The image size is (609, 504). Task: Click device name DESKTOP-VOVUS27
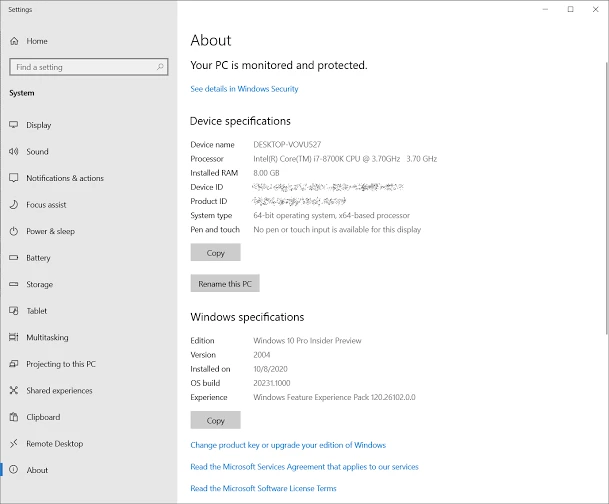287,144
